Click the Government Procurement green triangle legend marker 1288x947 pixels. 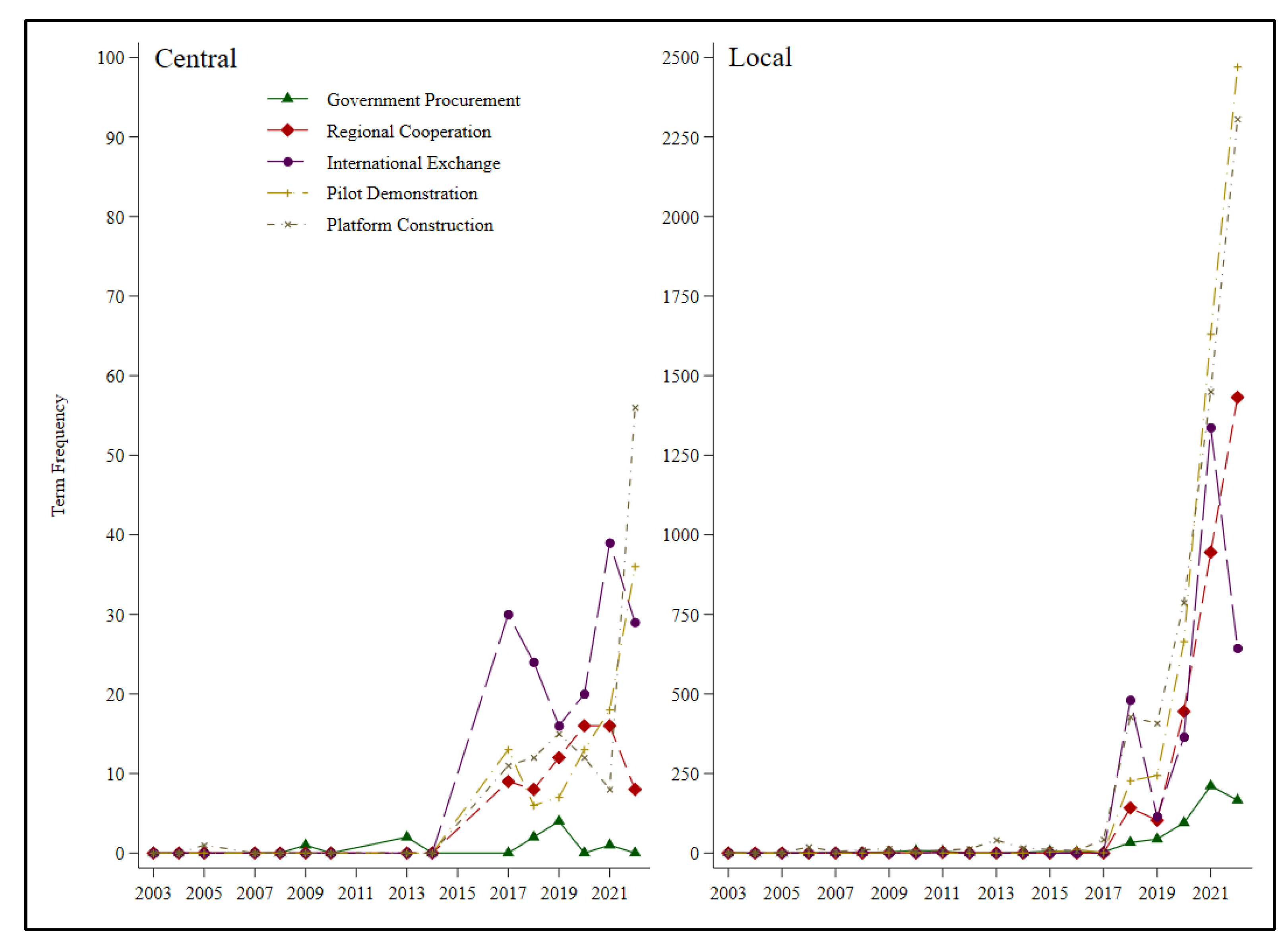click(288, 99)
